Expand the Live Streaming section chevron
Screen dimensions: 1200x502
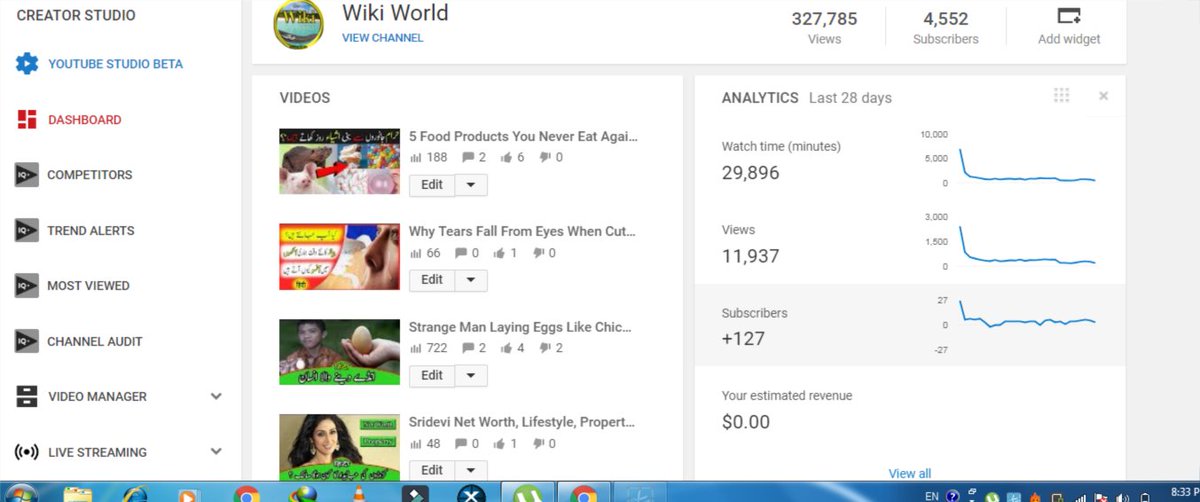tap(216, 452)
